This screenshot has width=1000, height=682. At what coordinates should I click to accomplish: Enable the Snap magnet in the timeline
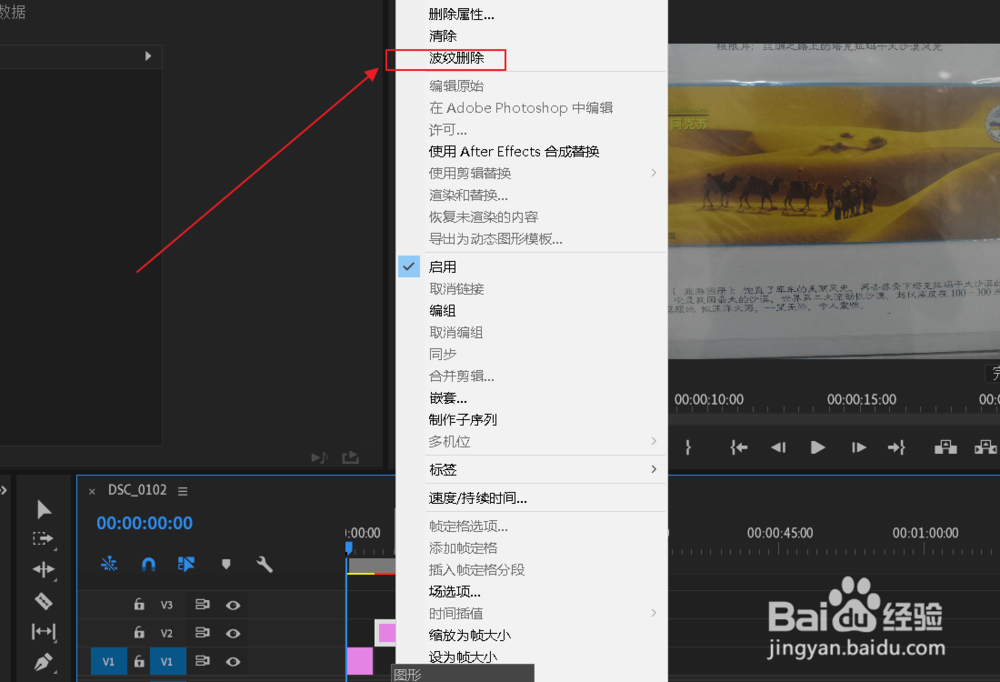pyautogui.click(x=148, y=564)
